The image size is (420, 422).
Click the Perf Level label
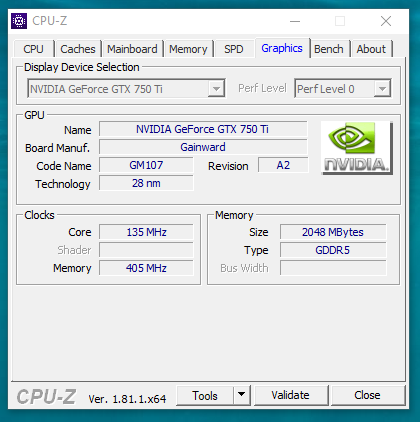click(262, 88)
